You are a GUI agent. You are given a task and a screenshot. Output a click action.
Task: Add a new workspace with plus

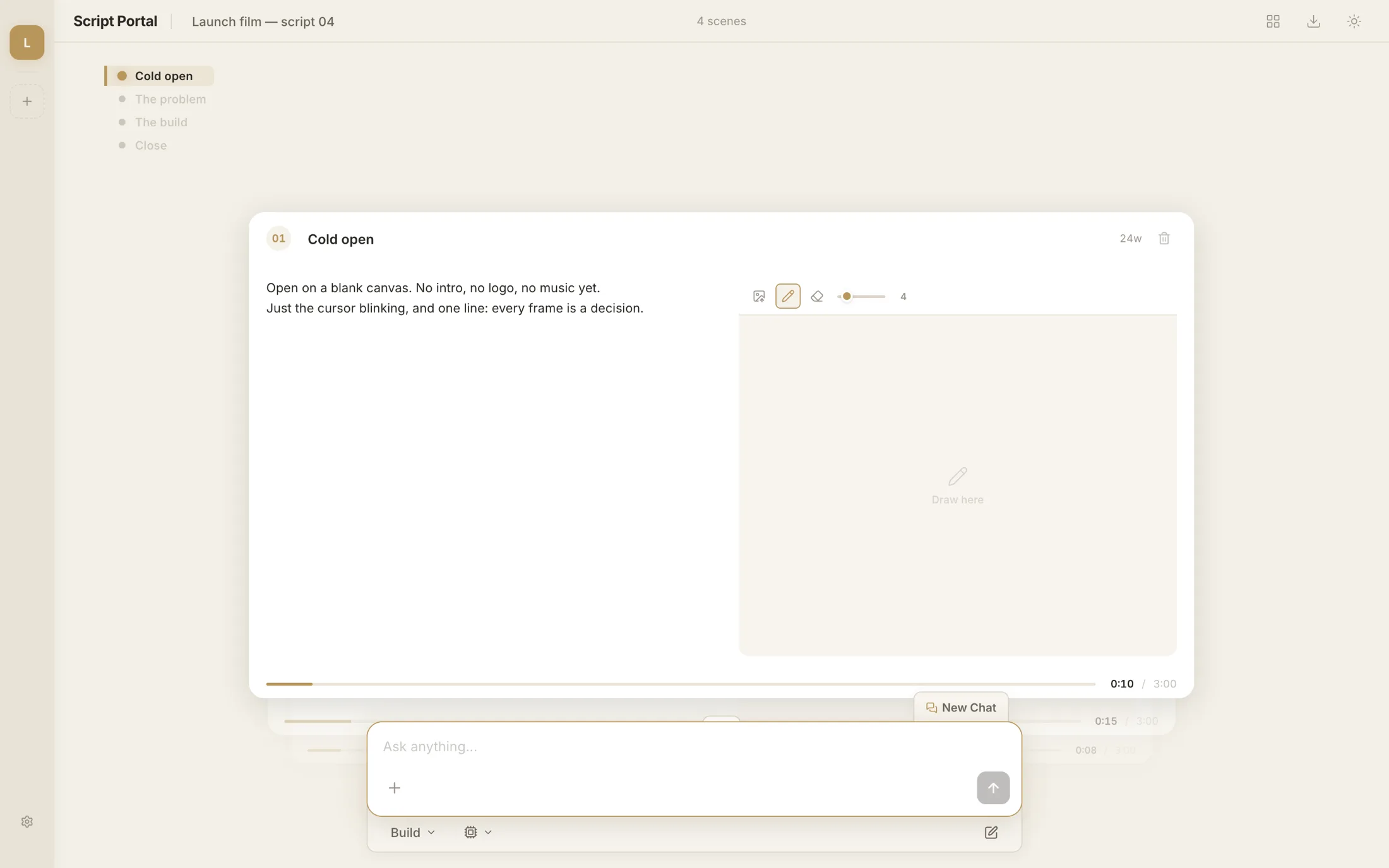(27, 101)
